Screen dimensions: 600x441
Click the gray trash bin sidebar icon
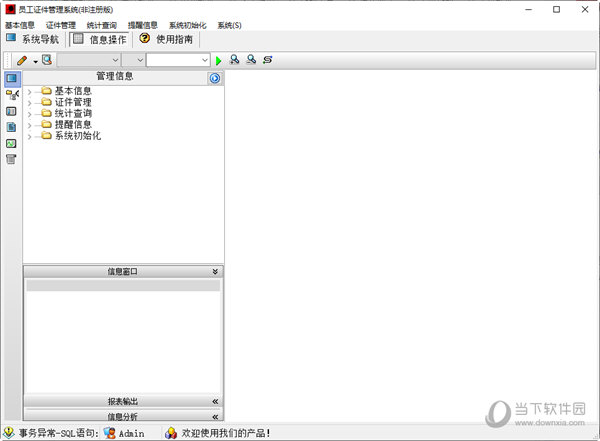pyautogui.click(x=11, y=159)
